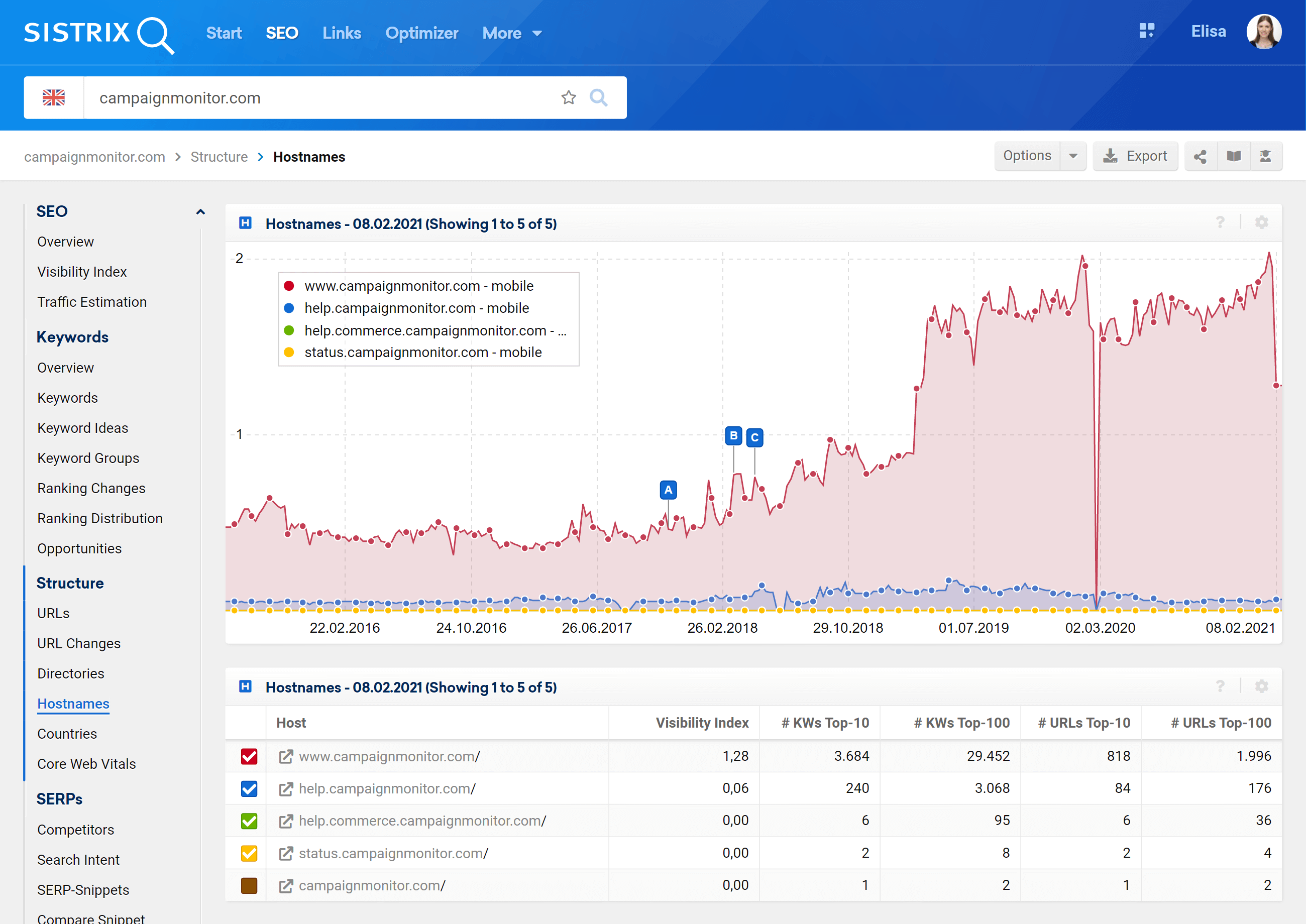
Task: Open Keyword Groups in sidebar
Action: pyautogui.click(x=88, y=458)
